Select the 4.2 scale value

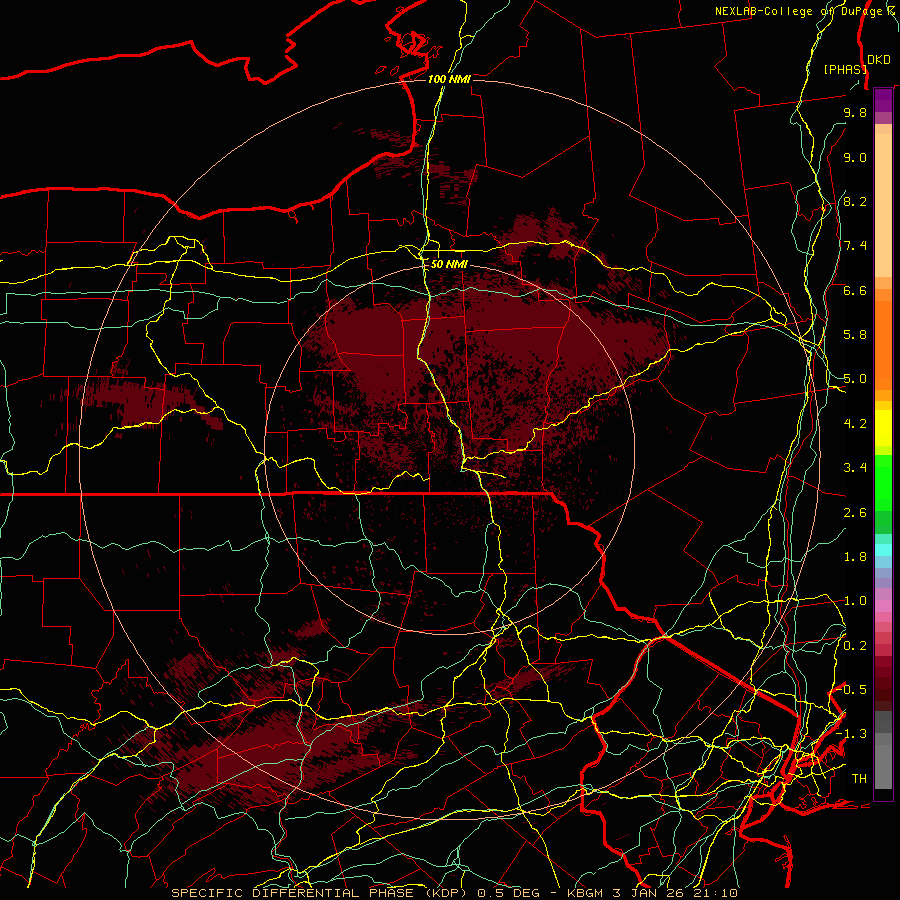855,424
